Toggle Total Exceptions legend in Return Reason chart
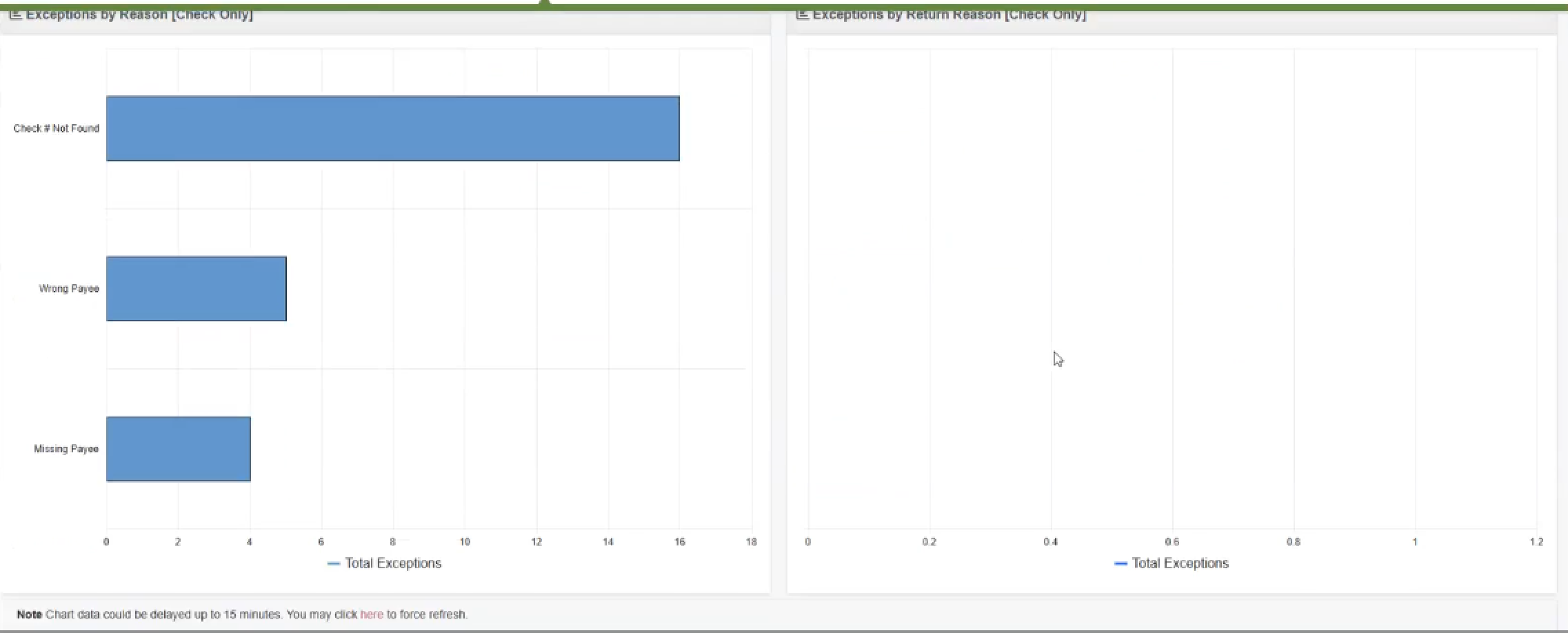The height and width of the screenshot is (633, 1568). coord(1180,563)
